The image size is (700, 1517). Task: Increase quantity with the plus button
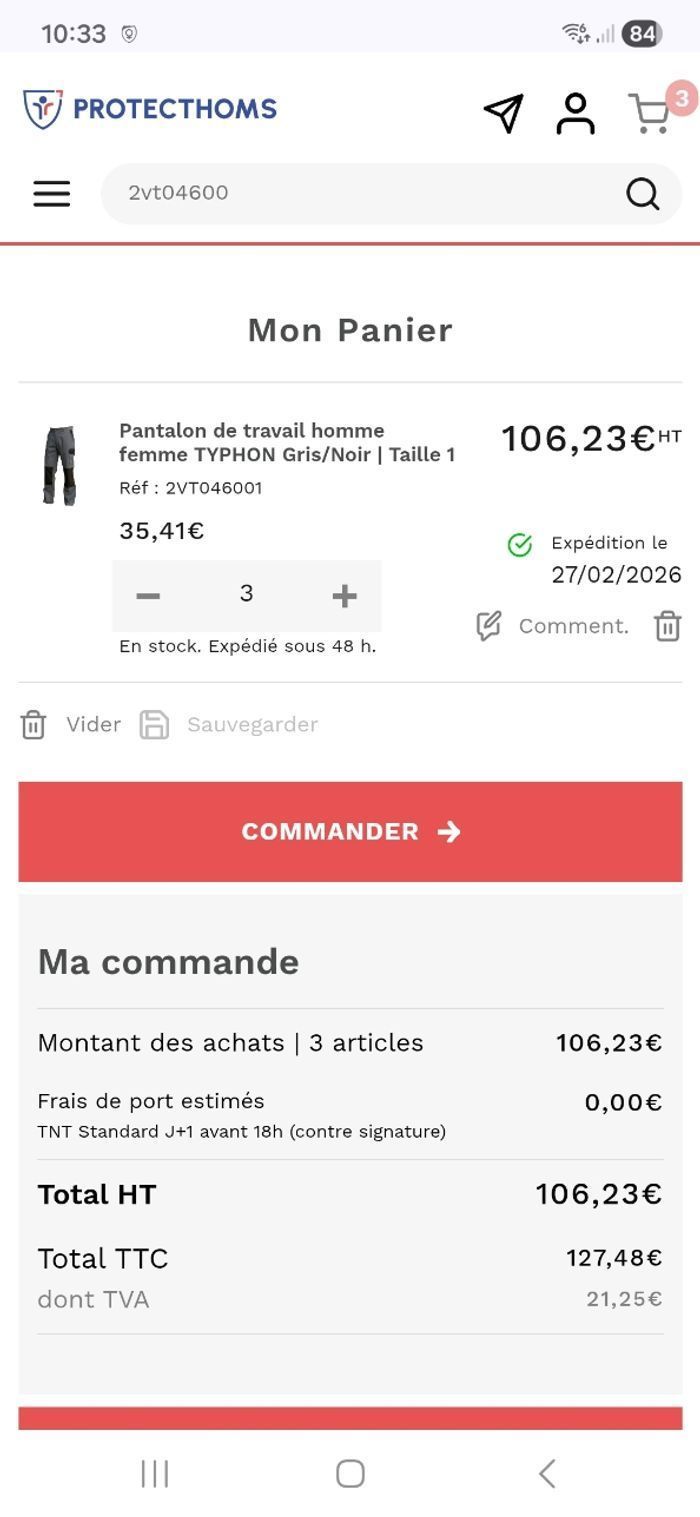tap(344, 595)
